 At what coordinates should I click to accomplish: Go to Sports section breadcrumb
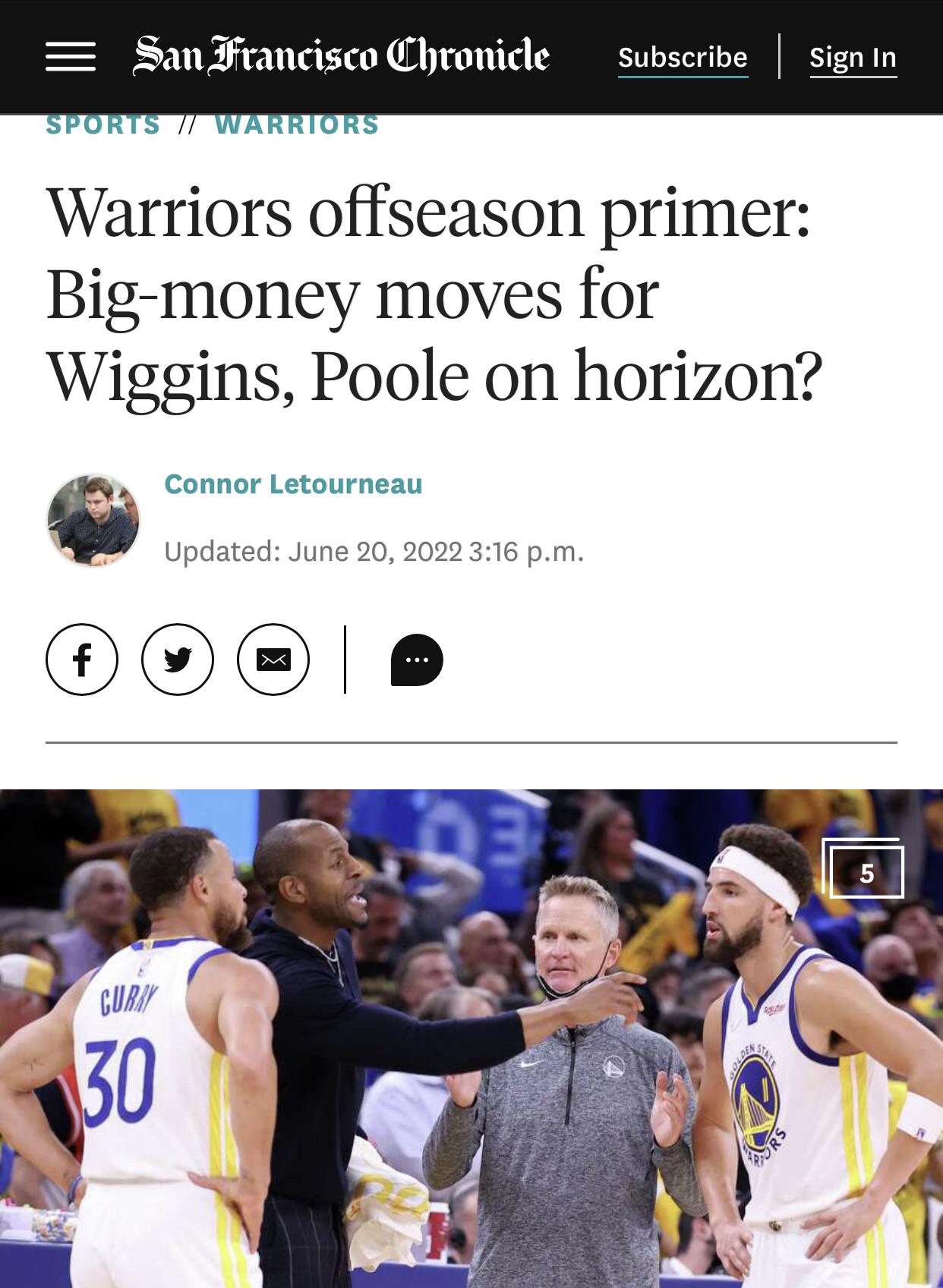[103, 124]
